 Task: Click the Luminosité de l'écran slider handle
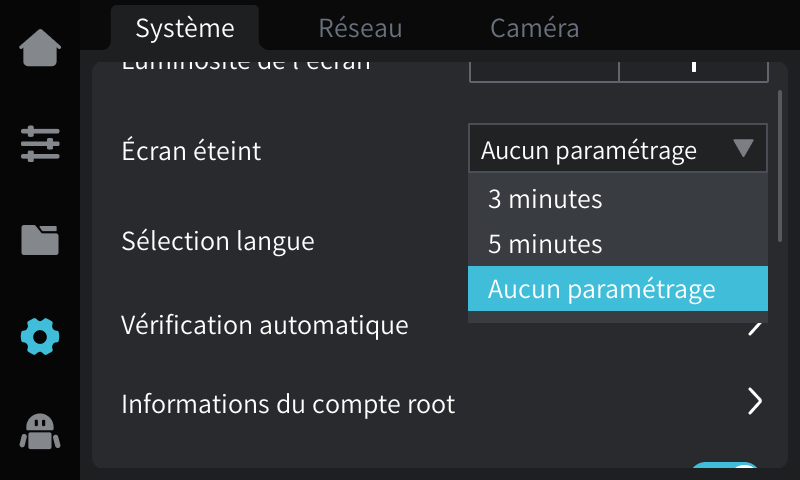pos(694,66)
